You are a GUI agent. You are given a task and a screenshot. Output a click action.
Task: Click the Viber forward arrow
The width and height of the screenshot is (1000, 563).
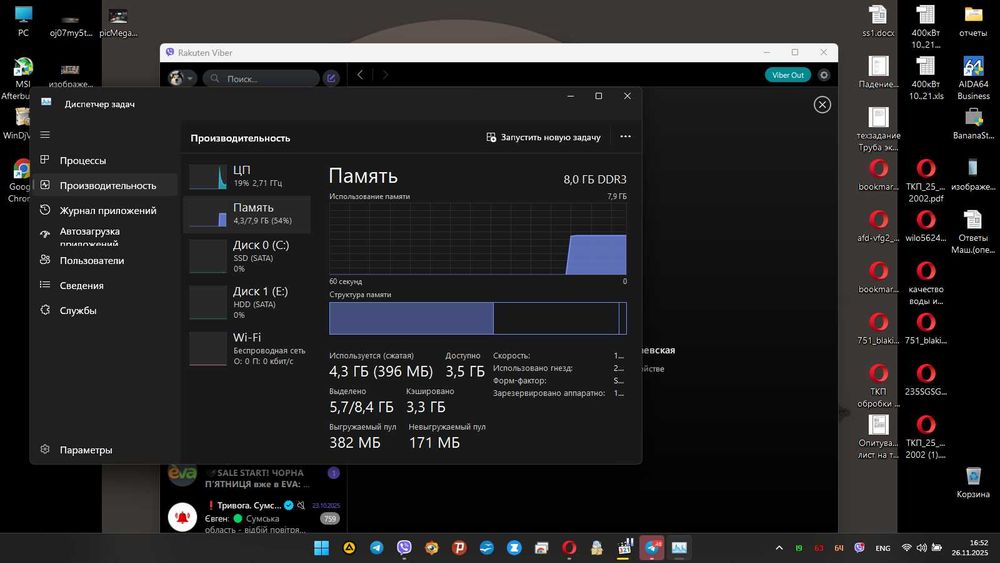(x=385, y=75)
